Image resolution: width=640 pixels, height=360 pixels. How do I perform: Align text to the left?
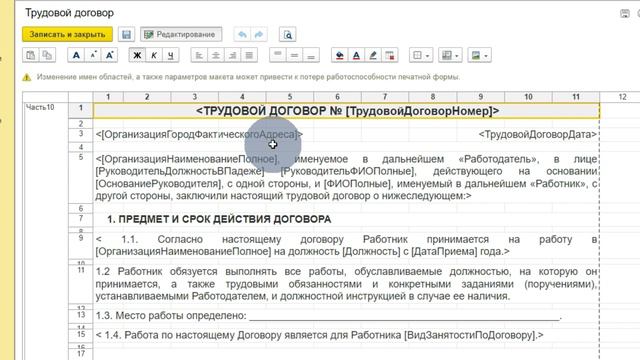(x=199, y=55)
